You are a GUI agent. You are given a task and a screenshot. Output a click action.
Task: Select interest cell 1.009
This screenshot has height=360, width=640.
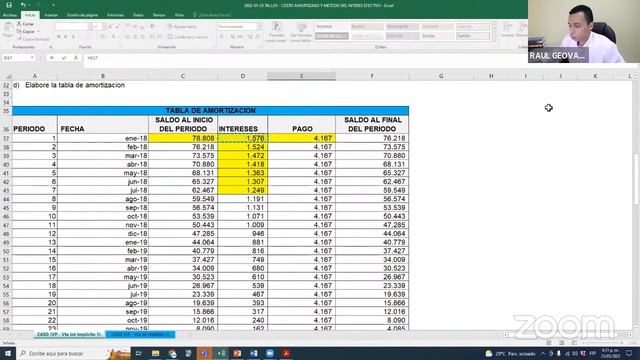pyautogui.click(x=242, y=225)
